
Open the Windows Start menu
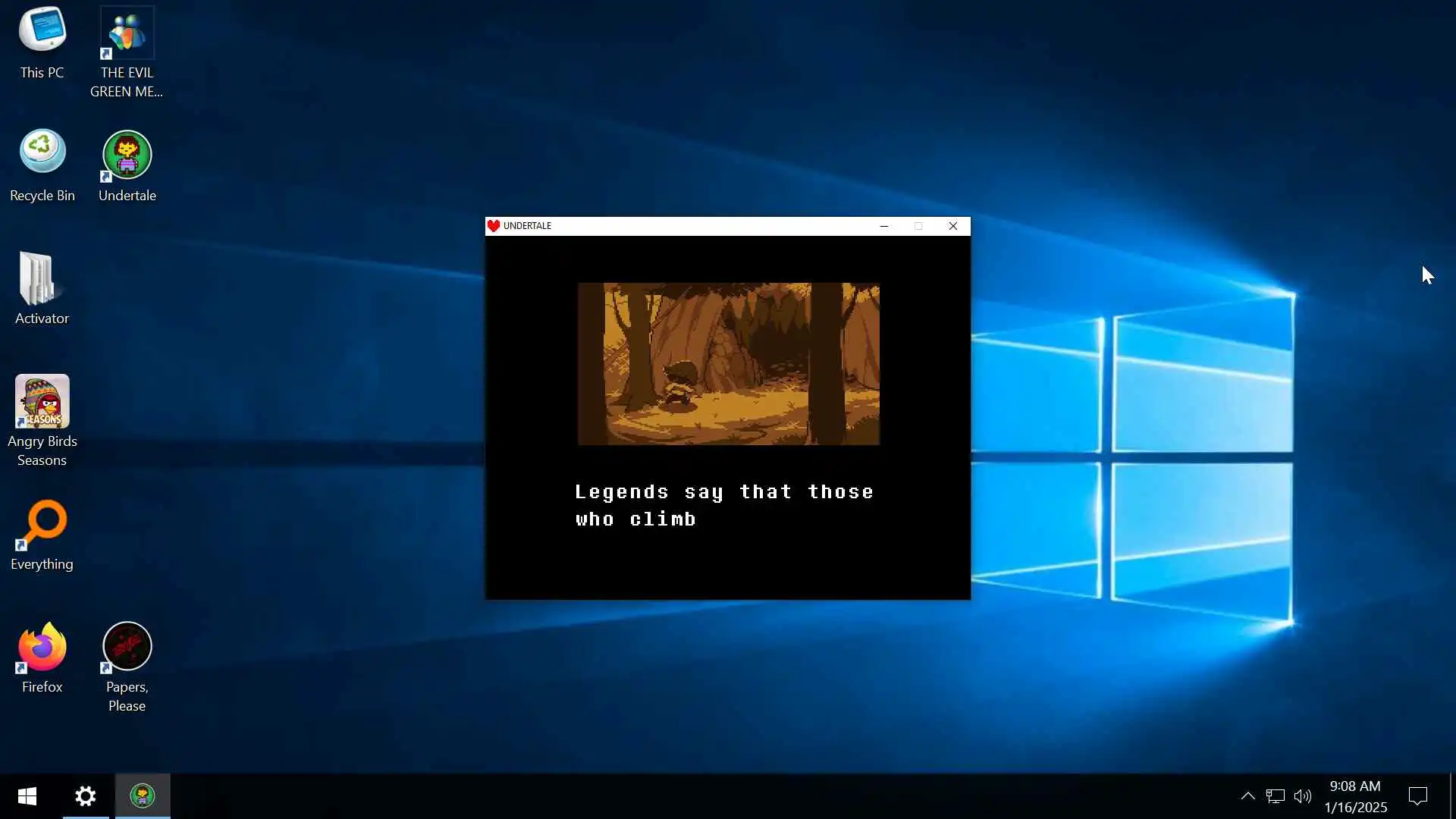coord(27,796)
